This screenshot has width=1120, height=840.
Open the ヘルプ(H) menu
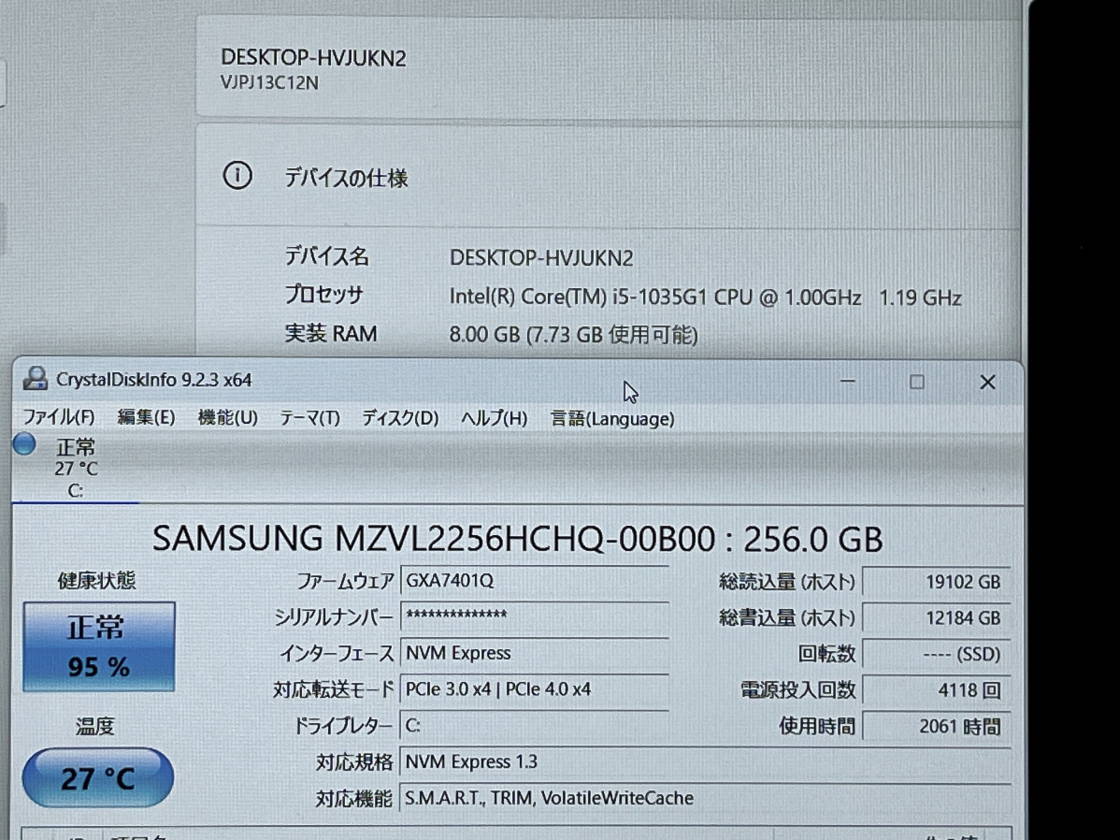point(494,418)
